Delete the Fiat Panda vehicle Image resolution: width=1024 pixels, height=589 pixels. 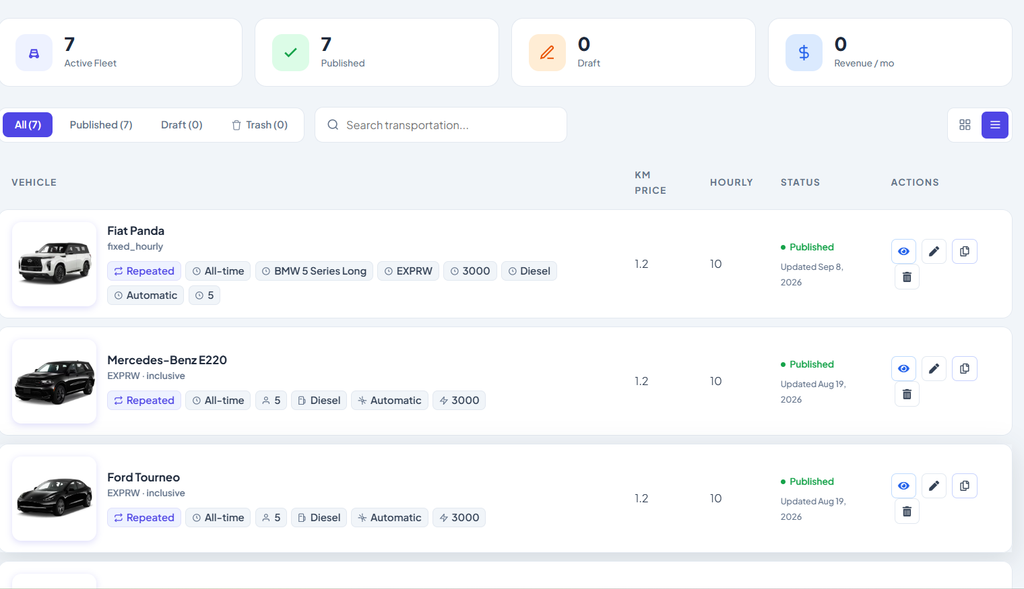(x=906, y=277)
